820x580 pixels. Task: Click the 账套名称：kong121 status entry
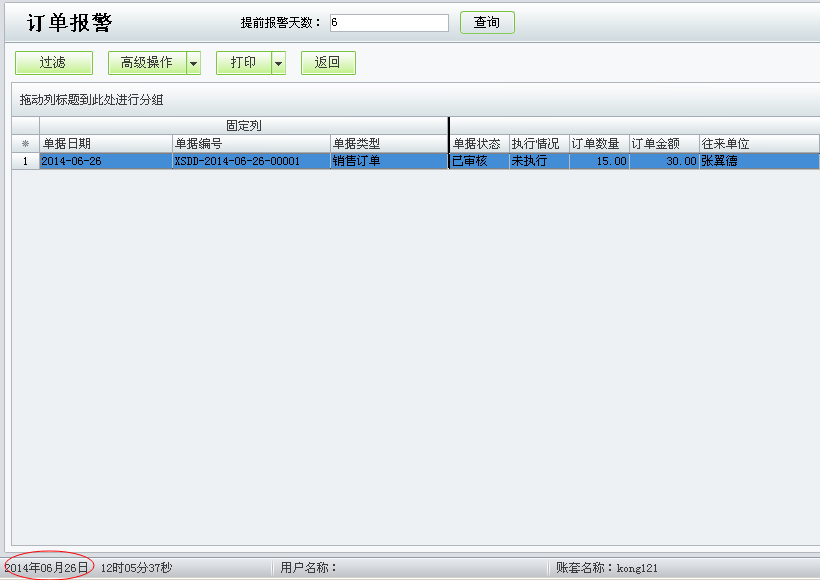pyautogui.click(x=607, y=567)
